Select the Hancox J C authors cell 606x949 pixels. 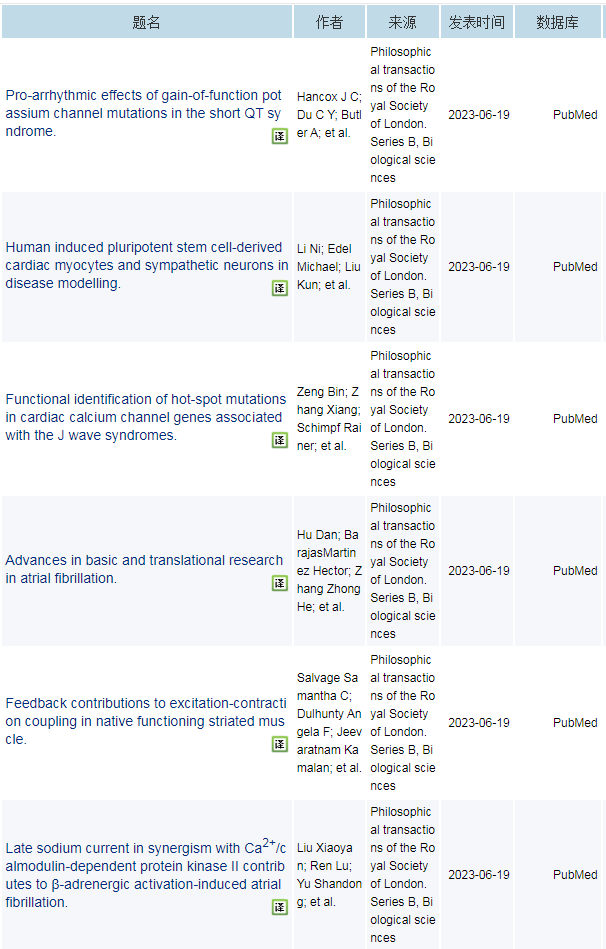(329, 115)
